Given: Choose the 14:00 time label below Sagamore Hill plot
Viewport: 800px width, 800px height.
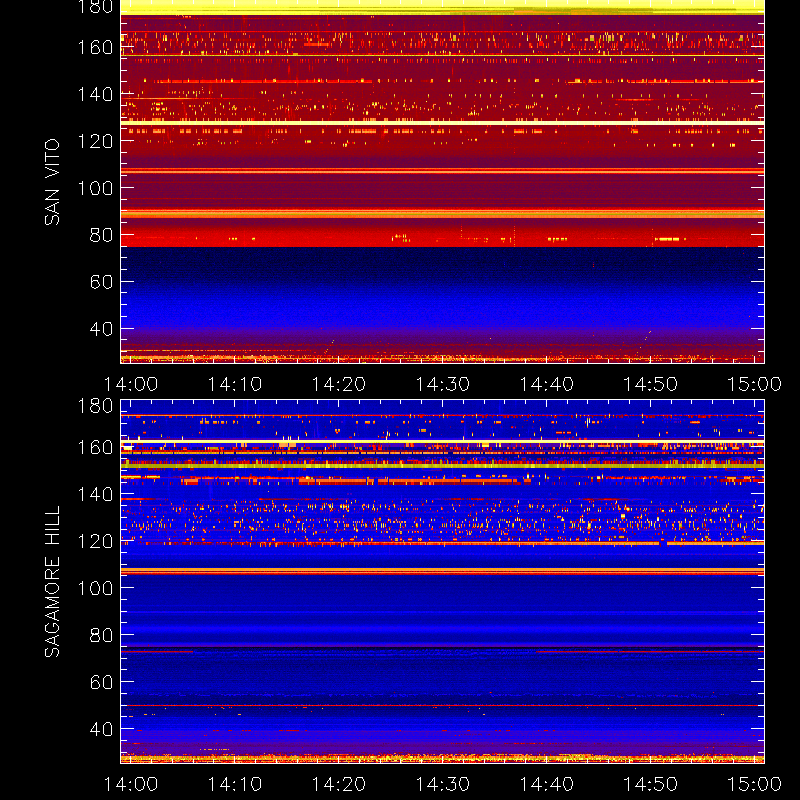Looking at the screenshot, I should click(131, 784).
